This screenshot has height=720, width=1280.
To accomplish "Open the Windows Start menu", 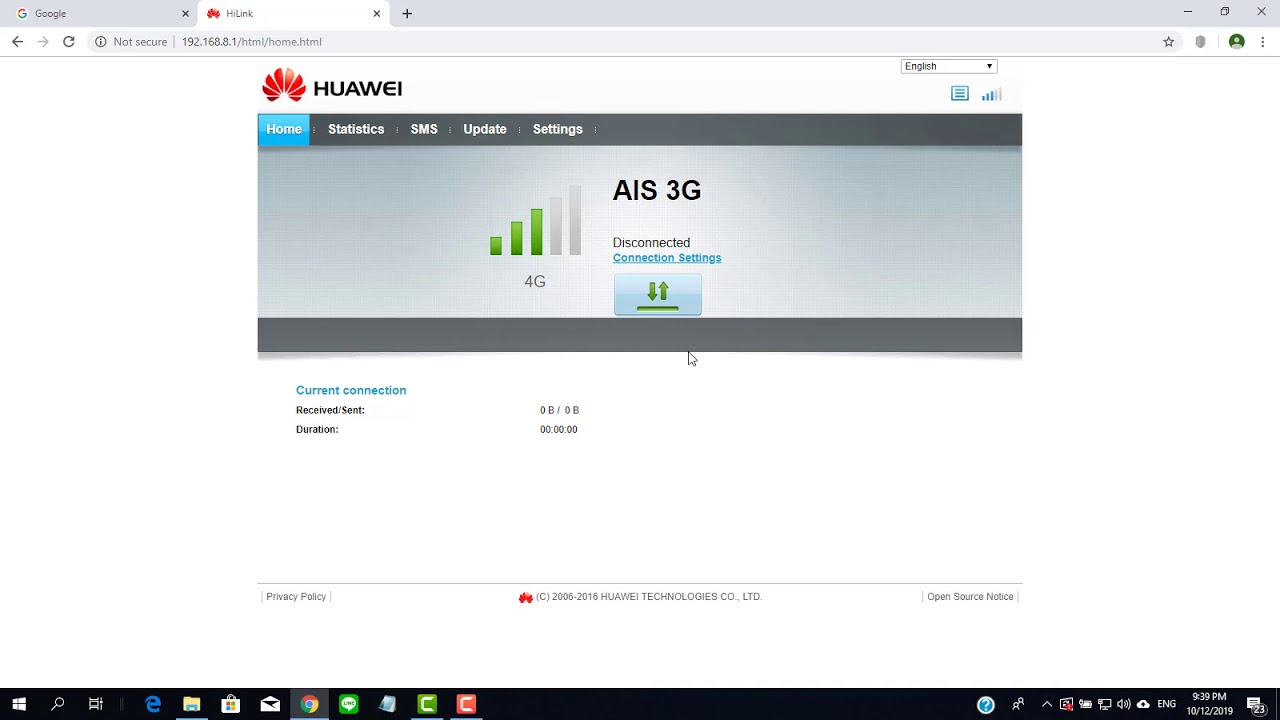I will (19, 704).
